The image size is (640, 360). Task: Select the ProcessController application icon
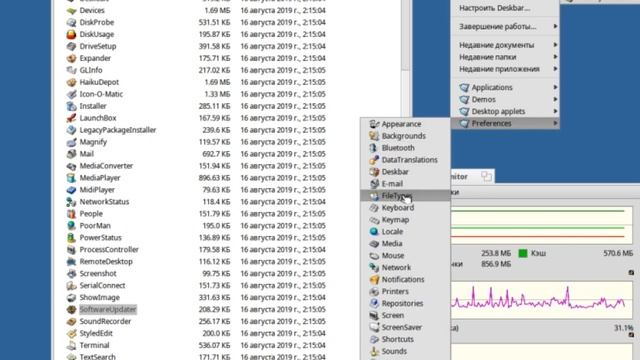click(x=71, y=250)
